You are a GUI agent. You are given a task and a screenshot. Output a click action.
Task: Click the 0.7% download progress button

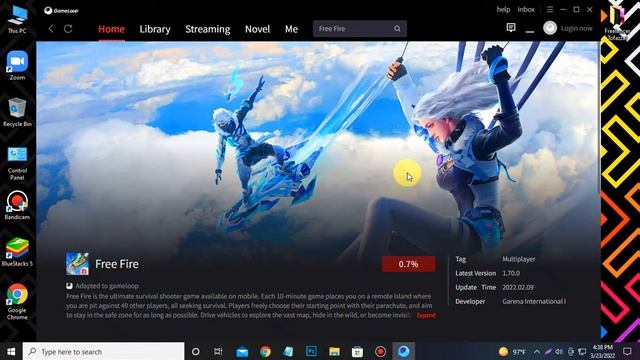click(x=409, y=264)
